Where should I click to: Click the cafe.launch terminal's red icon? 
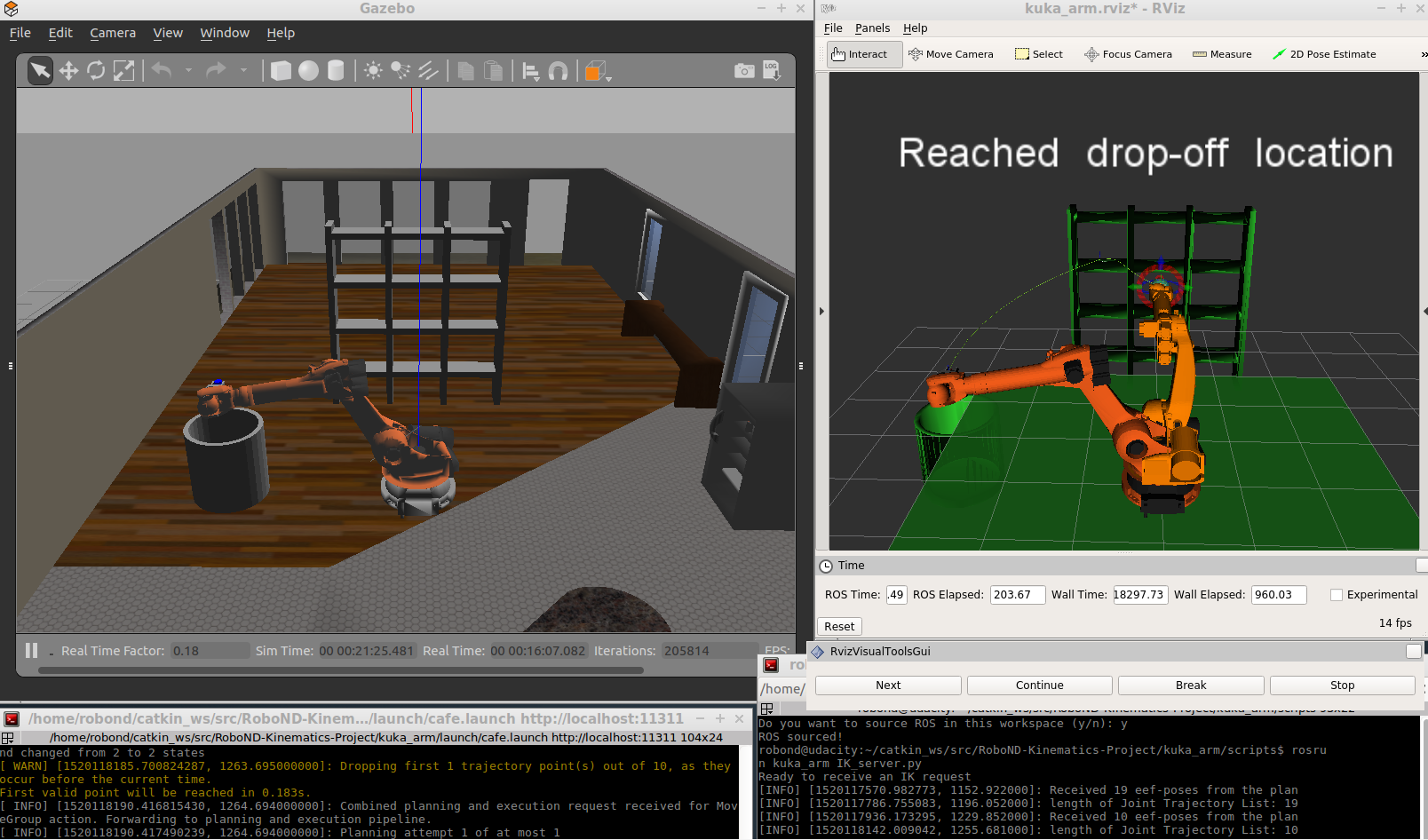tap(12, 719)
